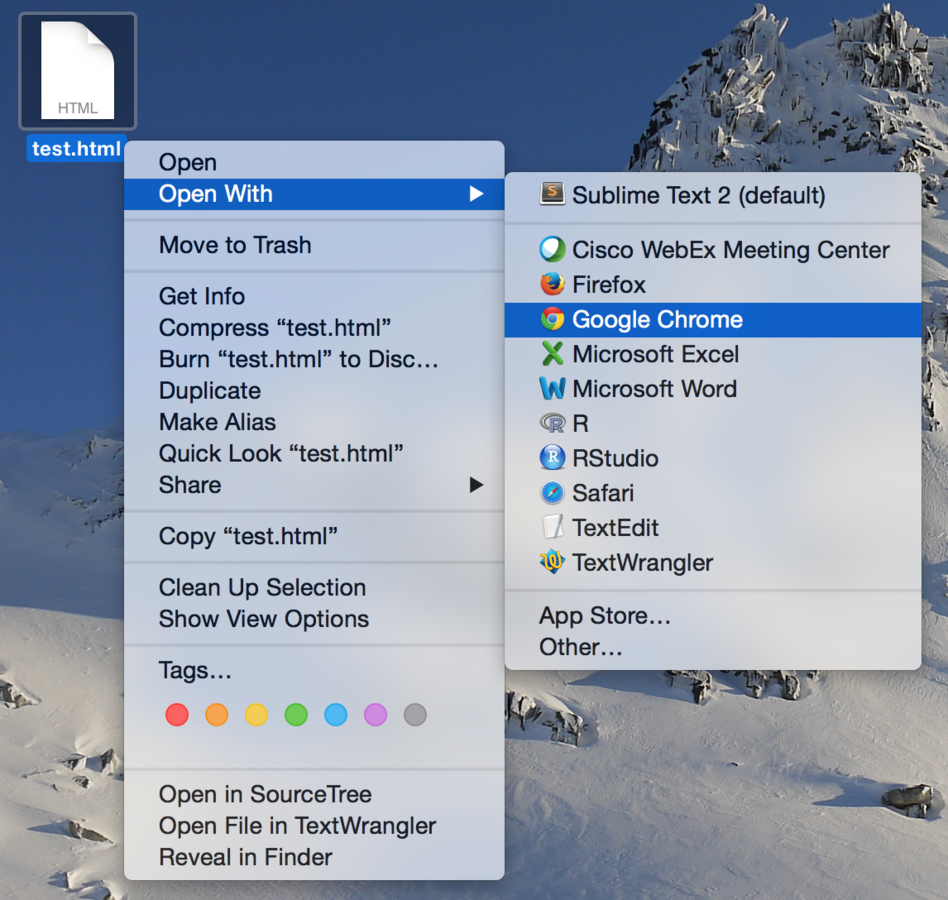Screen dimensions: 948x900
Task: Open file with Microsoft Excel label
Action: pyautogui.click(x=655, y=354)
